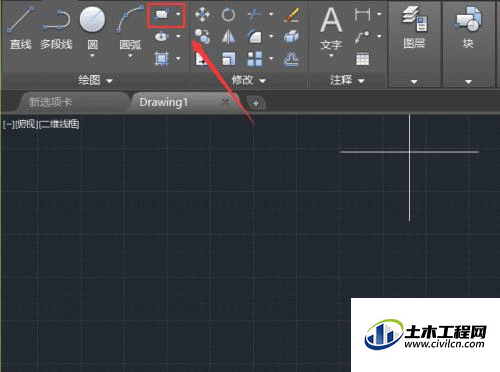
Task: Expand the Text (文字) options arrow
Action: click(331, 56)
